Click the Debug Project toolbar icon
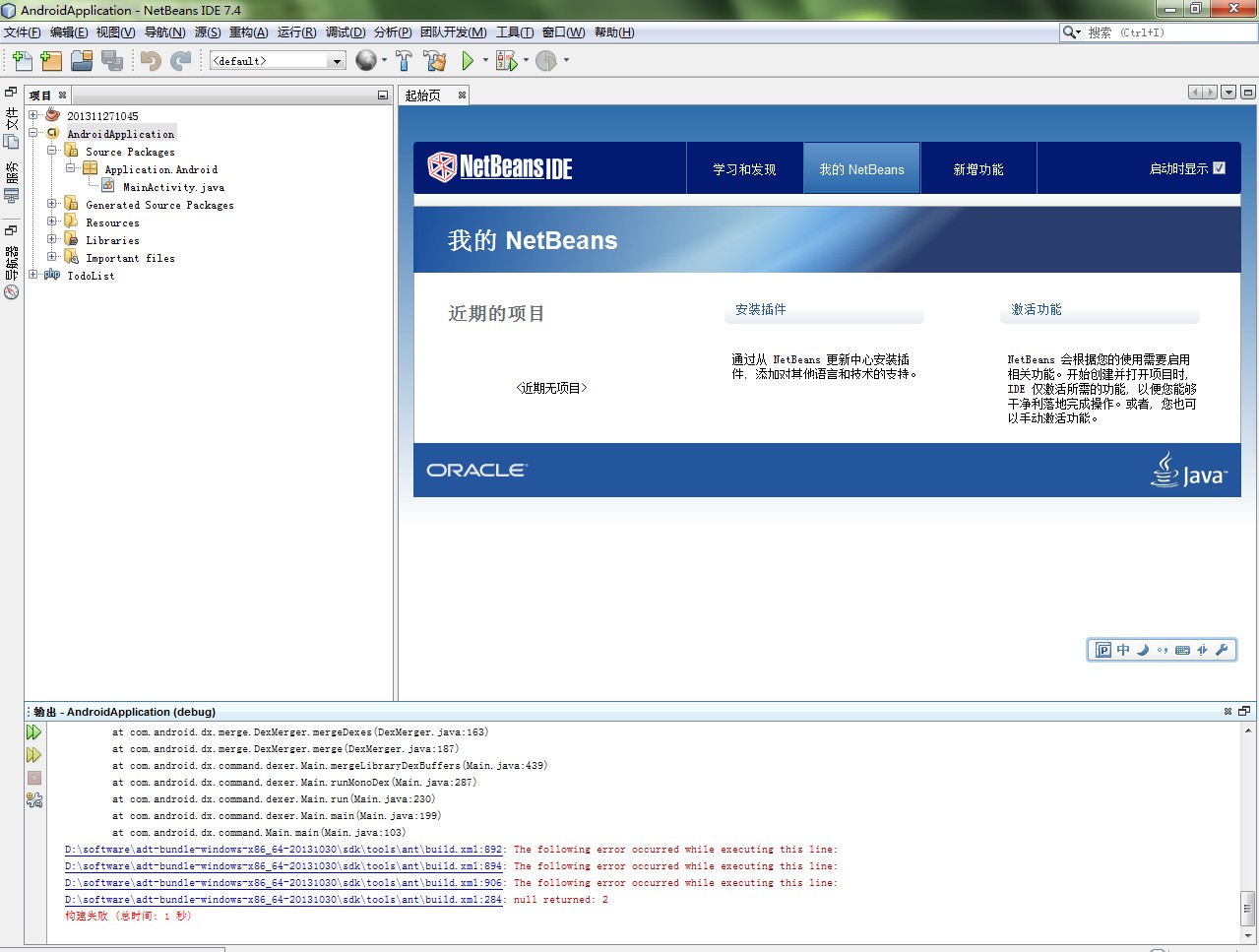This screenshot has width=1259, height=952. click(x=507, y=61)
